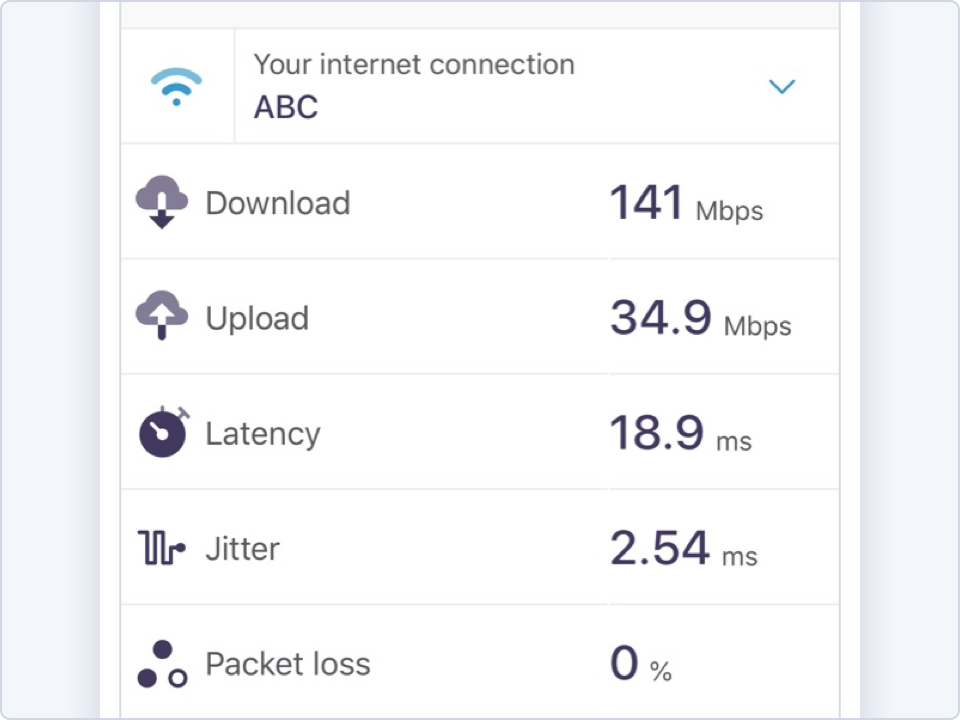
Task: Click the 2.54 ms jitter value
Action: click(x=683, y=548)
